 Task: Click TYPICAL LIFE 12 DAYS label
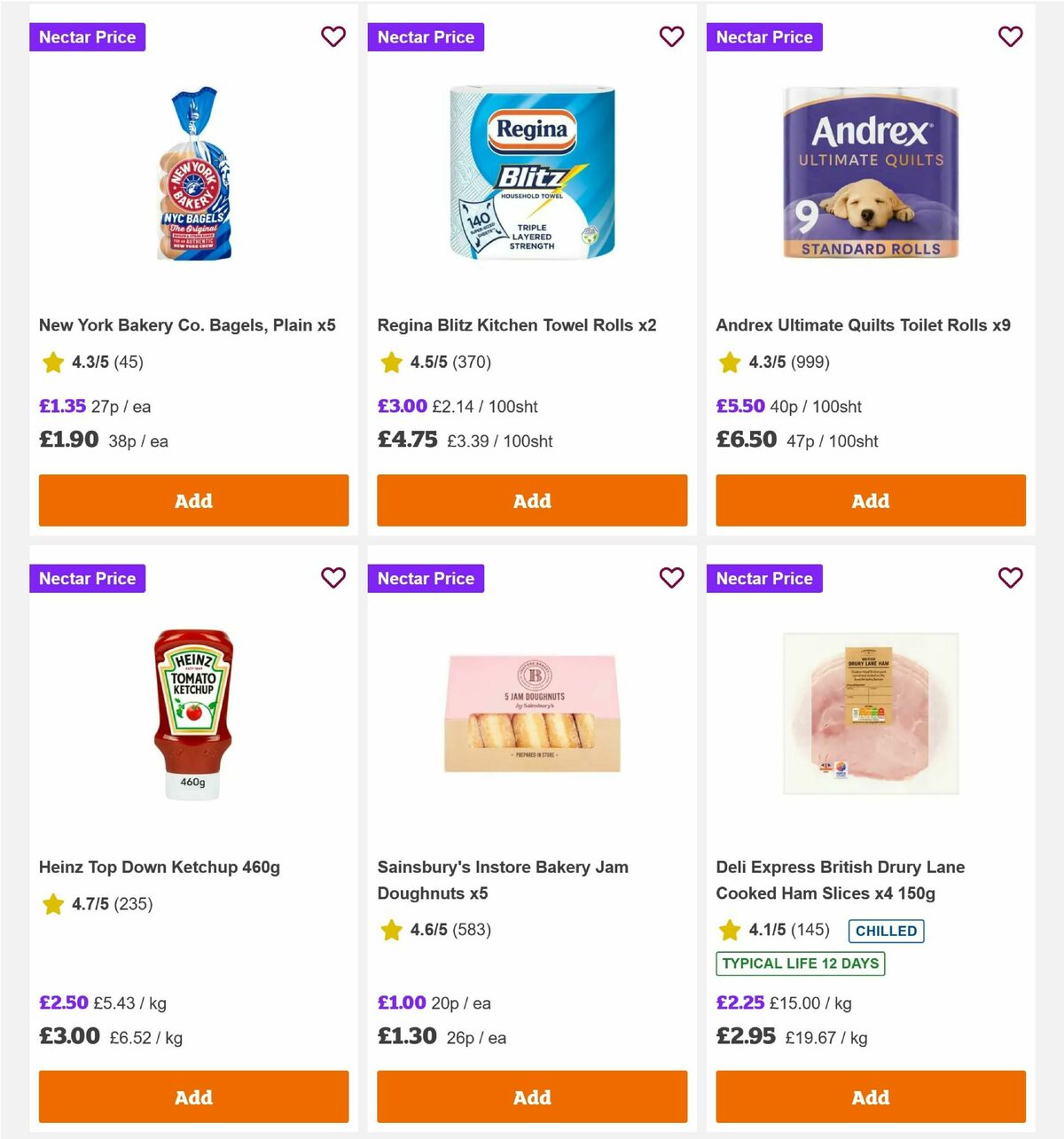(800, 963)
